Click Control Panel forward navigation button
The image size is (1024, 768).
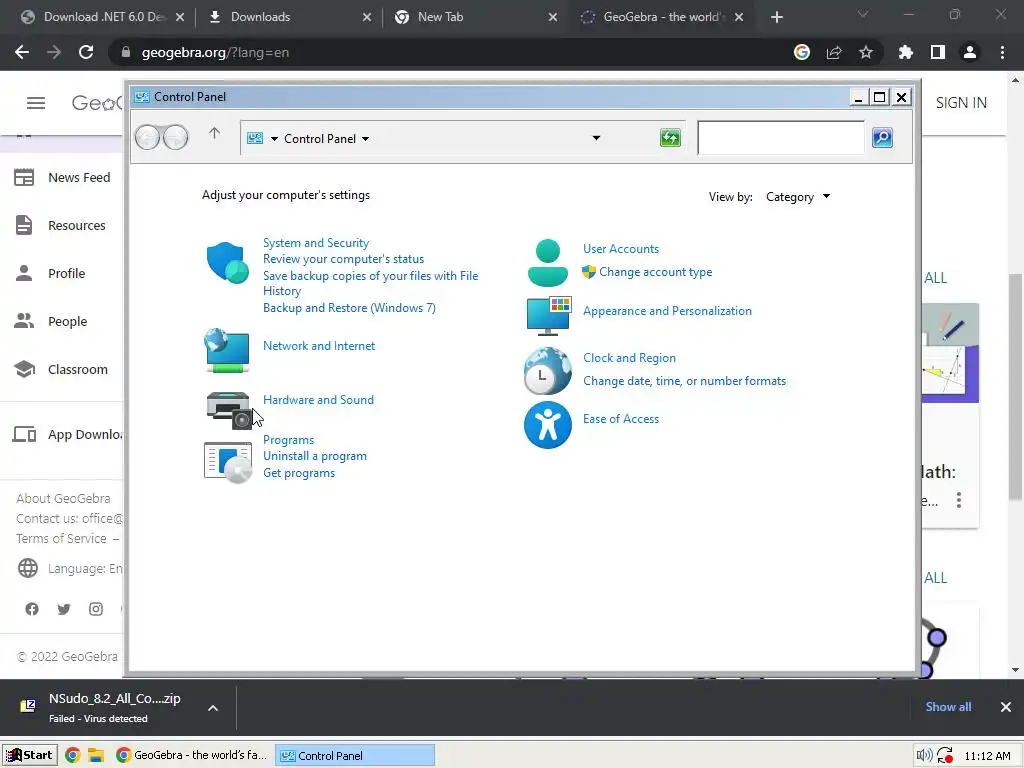point(175,137)
